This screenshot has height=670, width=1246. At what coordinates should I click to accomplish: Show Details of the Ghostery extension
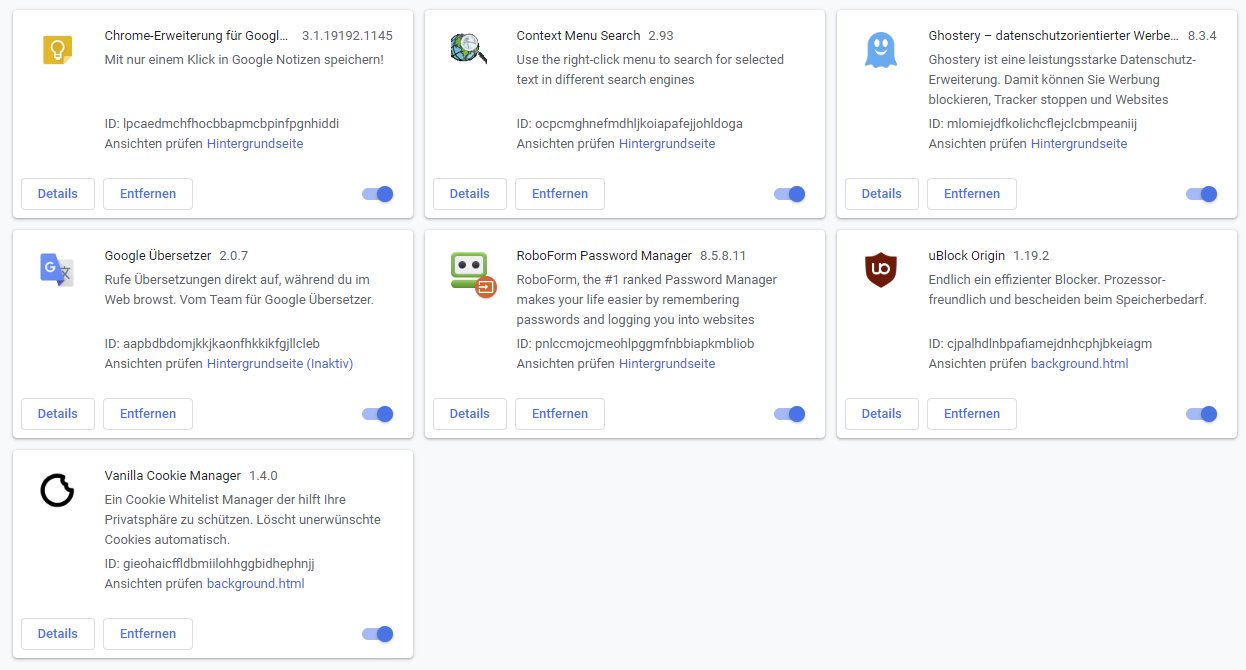(882, 194)
